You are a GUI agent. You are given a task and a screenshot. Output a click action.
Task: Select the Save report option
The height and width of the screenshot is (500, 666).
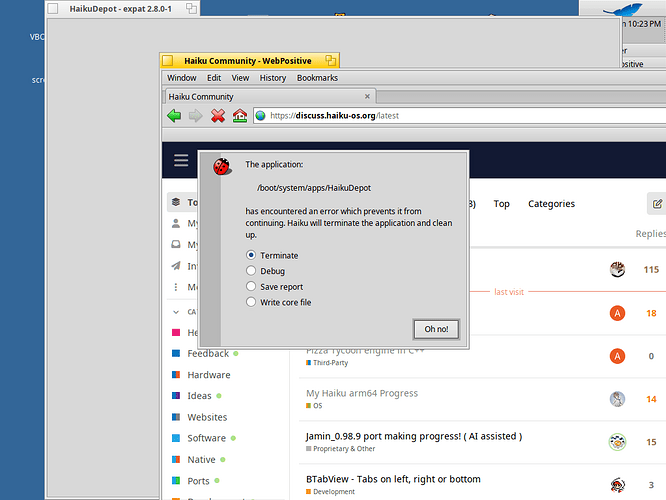pos(251,286)
